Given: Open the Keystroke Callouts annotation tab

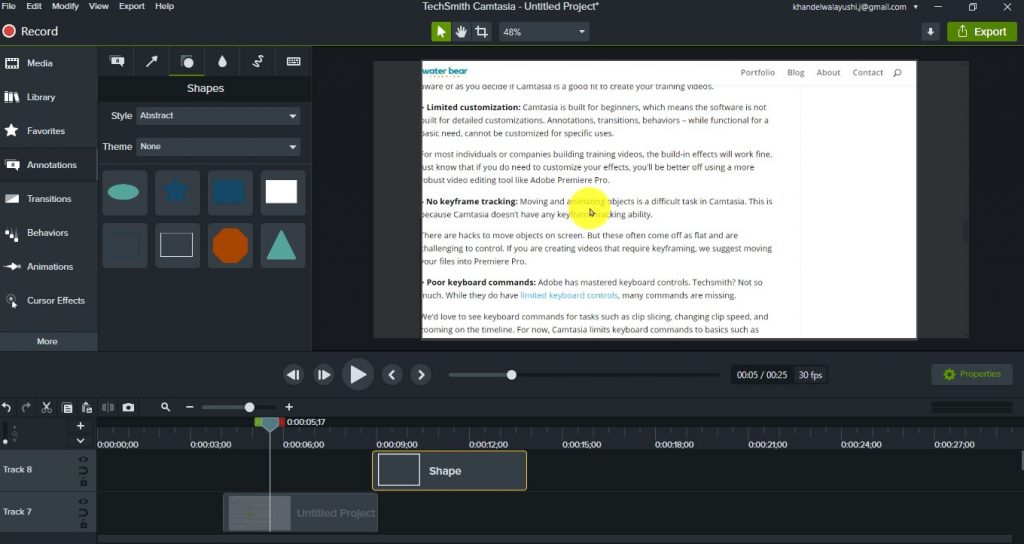Looking at the screenshot, I should [x=293, y=61].
